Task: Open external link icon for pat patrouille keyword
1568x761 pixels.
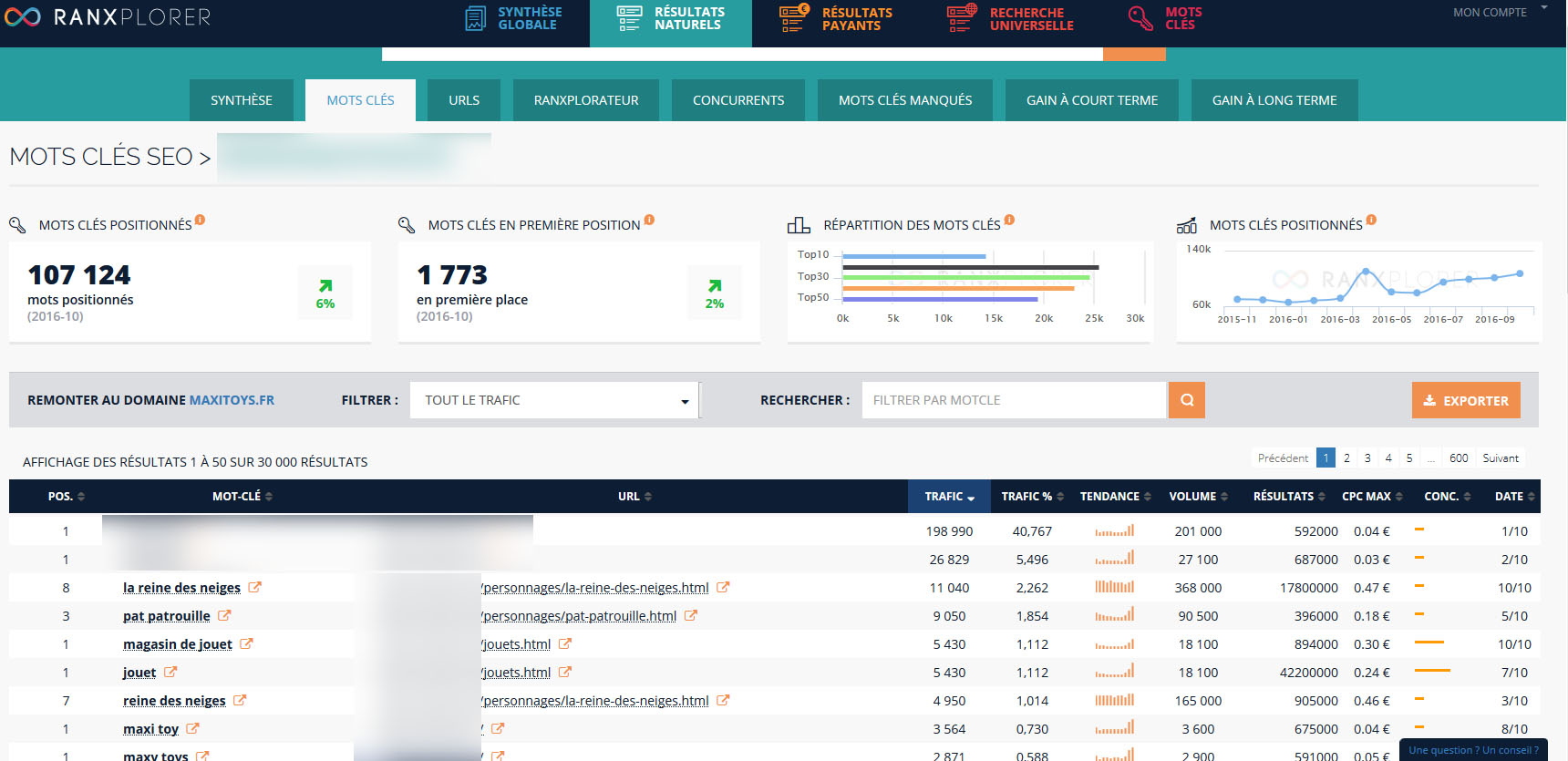Action: coord(224,615)
